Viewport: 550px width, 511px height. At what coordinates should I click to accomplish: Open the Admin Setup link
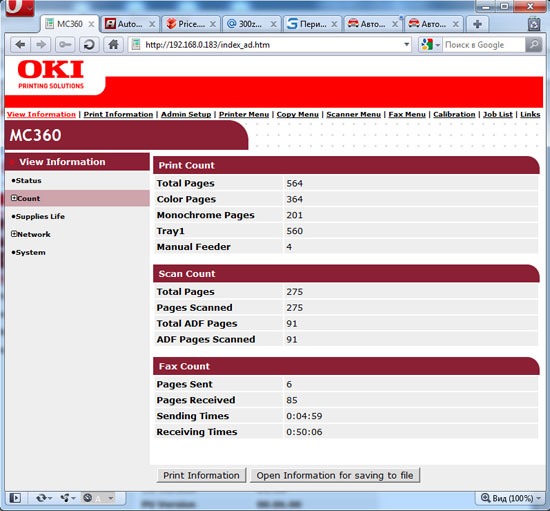coord(186,114)
